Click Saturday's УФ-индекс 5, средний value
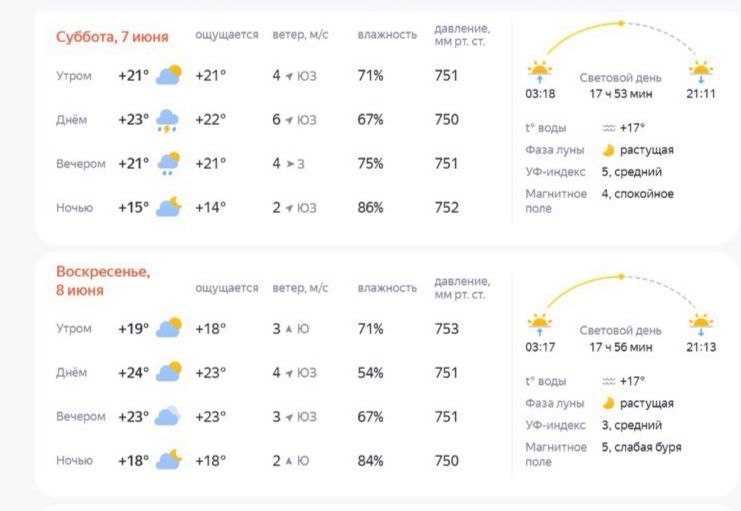 631,172
